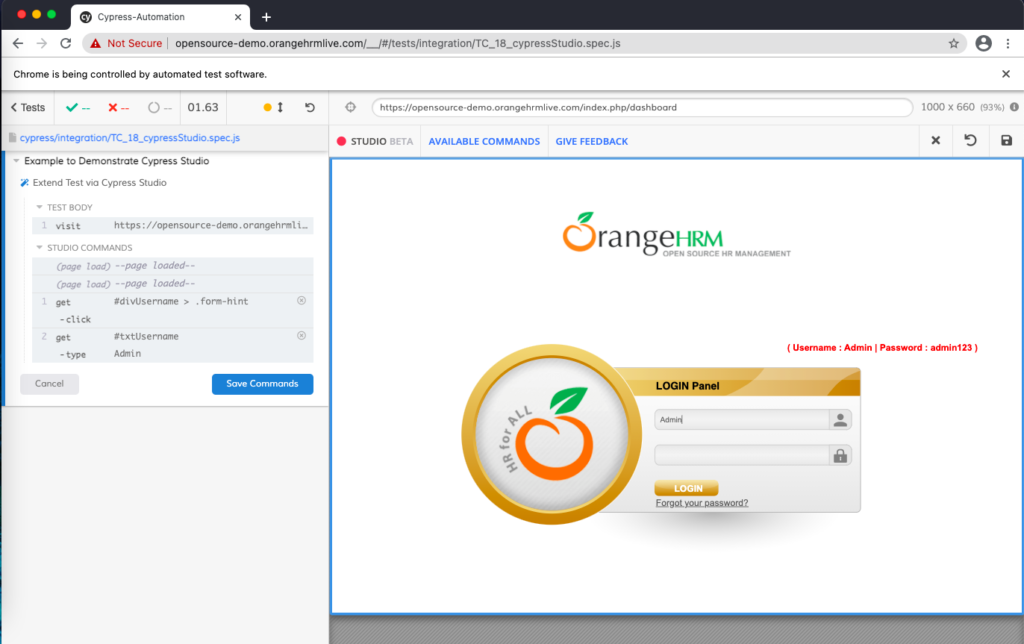Open the selector playground crosshair icon

pos(350,107)
